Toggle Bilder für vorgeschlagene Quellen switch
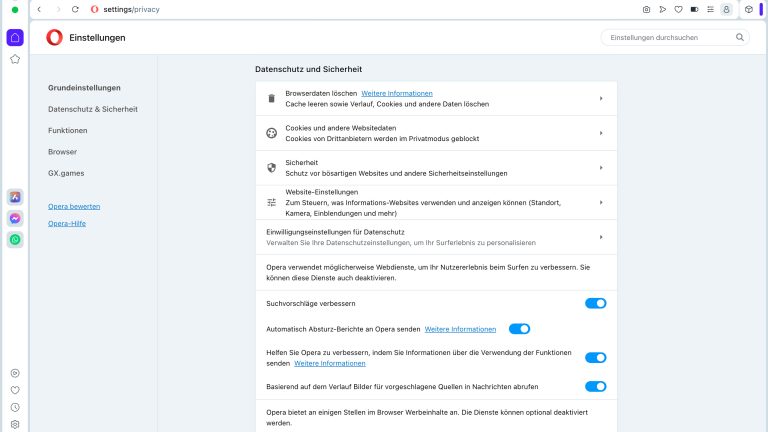 pos(596,387)
